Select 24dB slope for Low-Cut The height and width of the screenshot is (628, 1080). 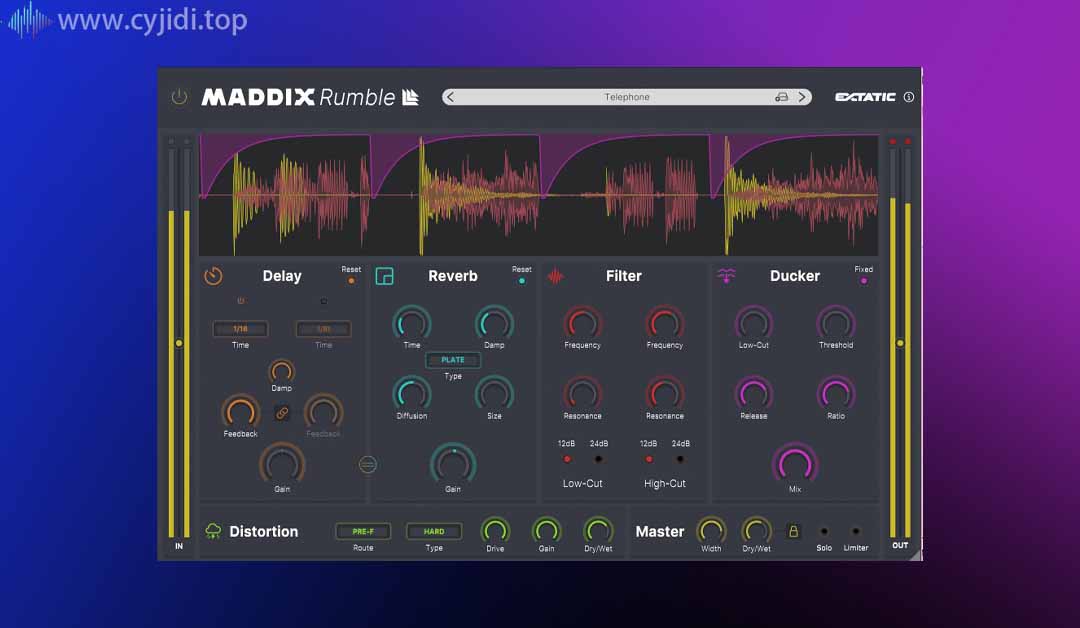tap(599, 459)
